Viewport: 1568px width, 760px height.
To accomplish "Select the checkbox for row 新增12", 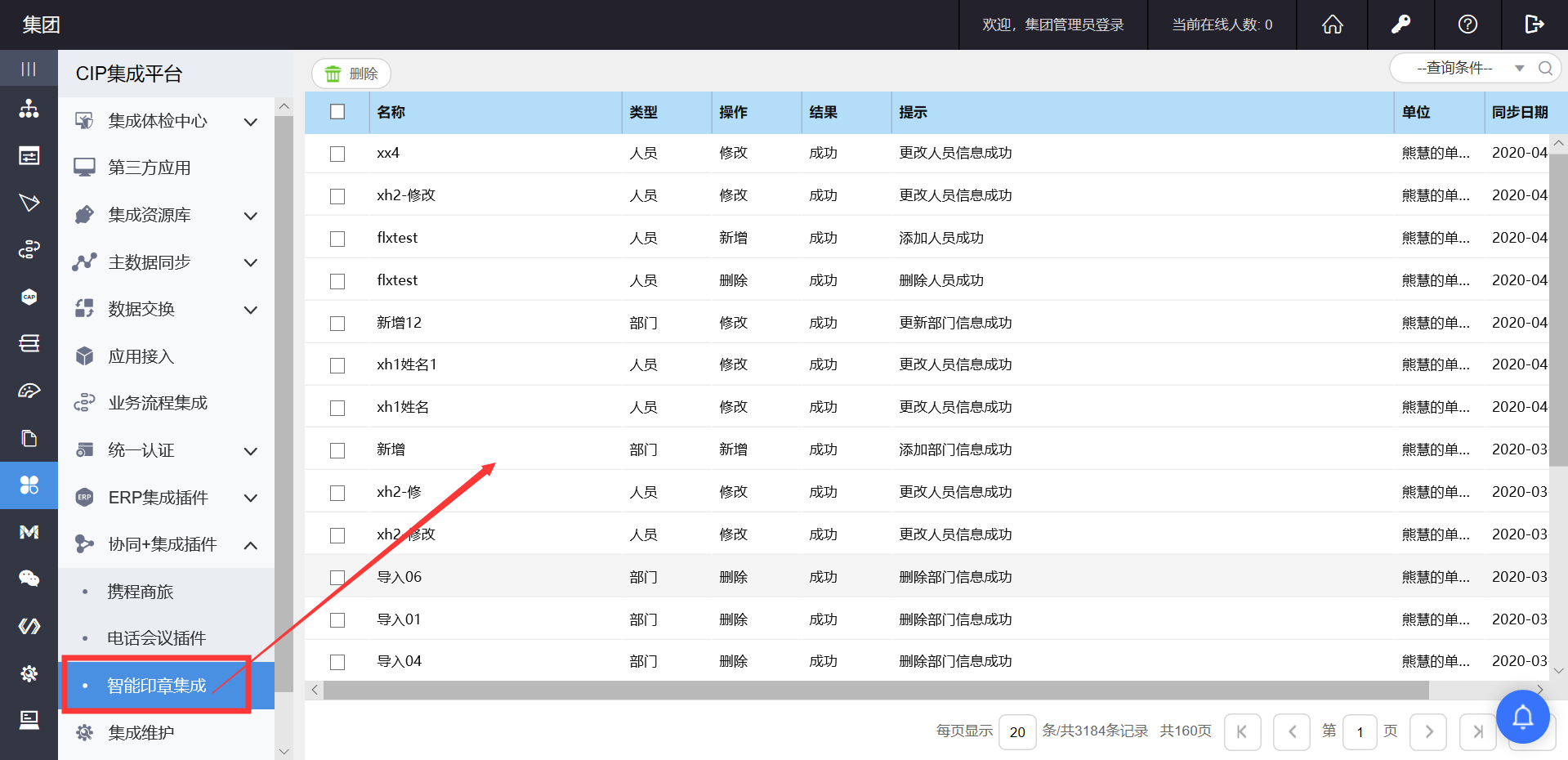I will click(x=337, y=324).
